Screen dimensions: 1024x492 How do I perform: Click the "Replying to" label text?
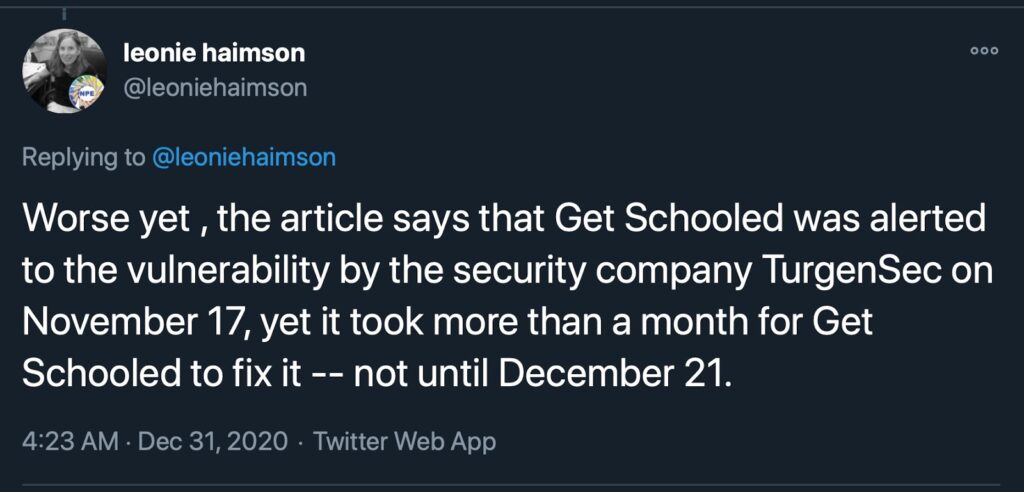click(x=82, y=157)
